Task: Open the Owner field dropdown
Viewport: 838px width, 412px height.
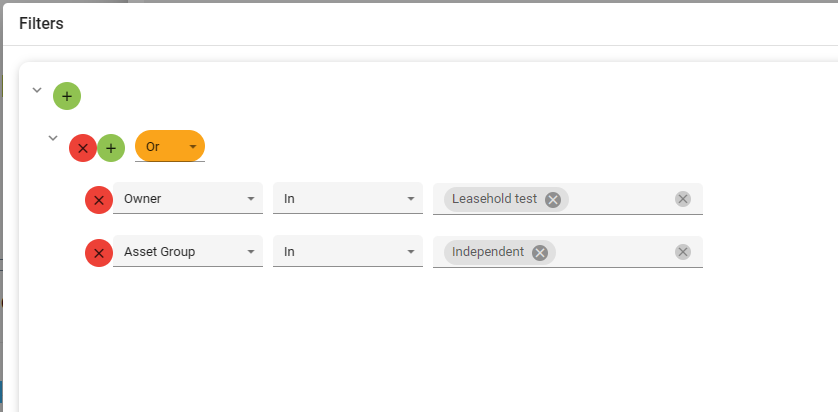Action: point(188,199)
